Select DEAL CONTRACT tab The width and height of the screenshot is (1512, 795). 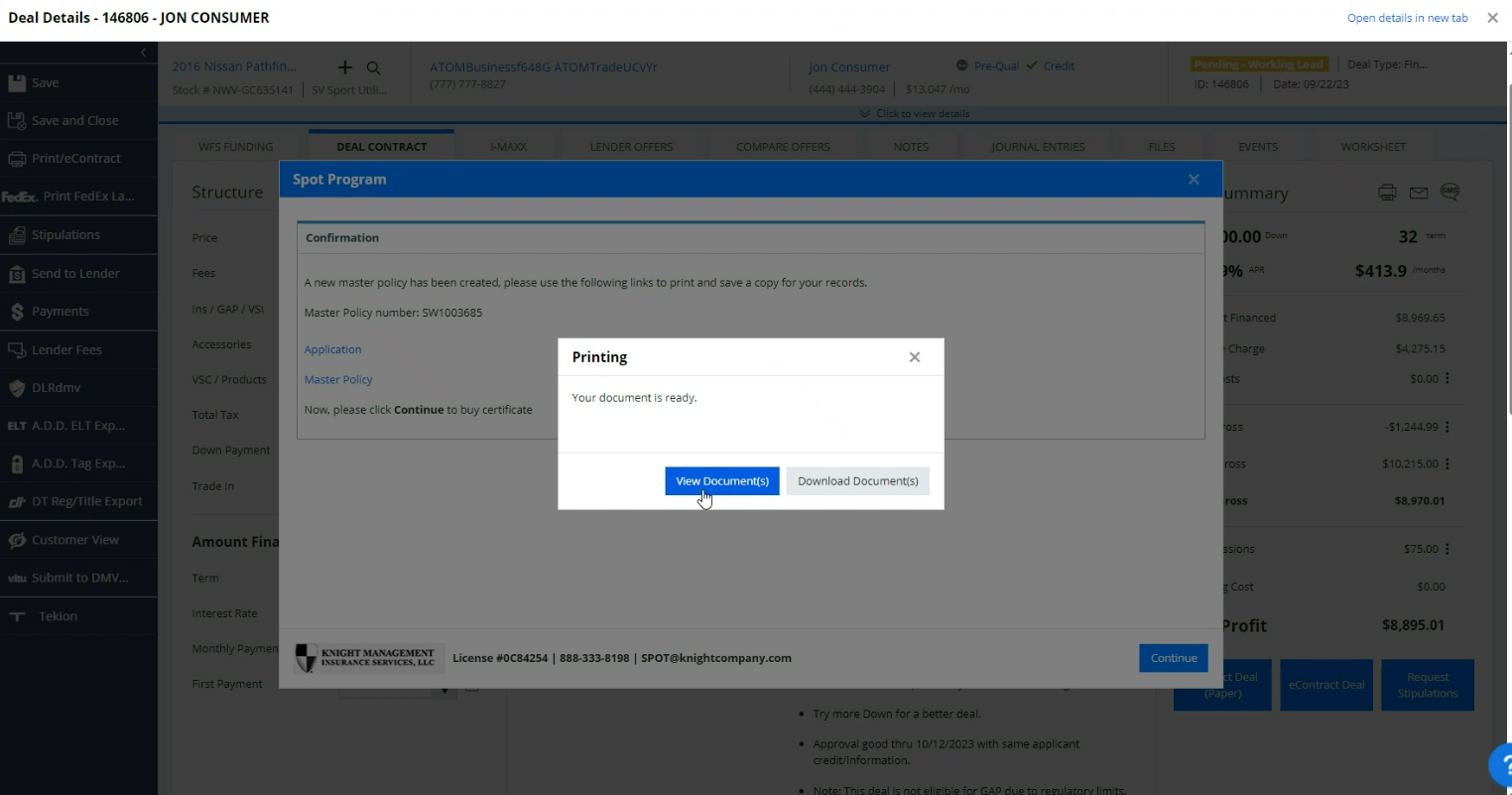[381, 147]
